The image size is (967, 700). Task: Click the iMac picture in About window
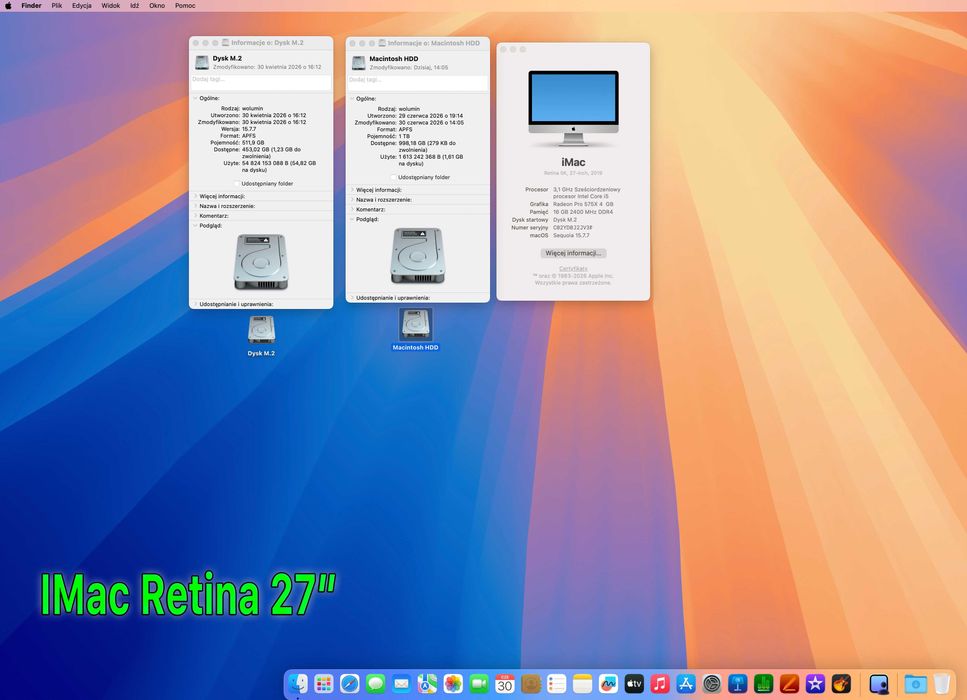(574, 109)
